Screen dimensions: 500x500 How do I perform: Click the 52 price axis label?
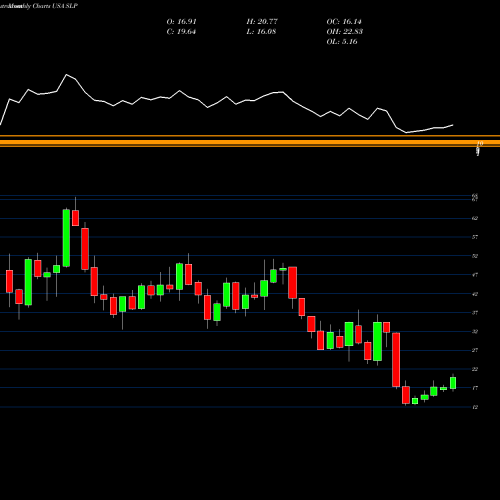tap(475, 256)
